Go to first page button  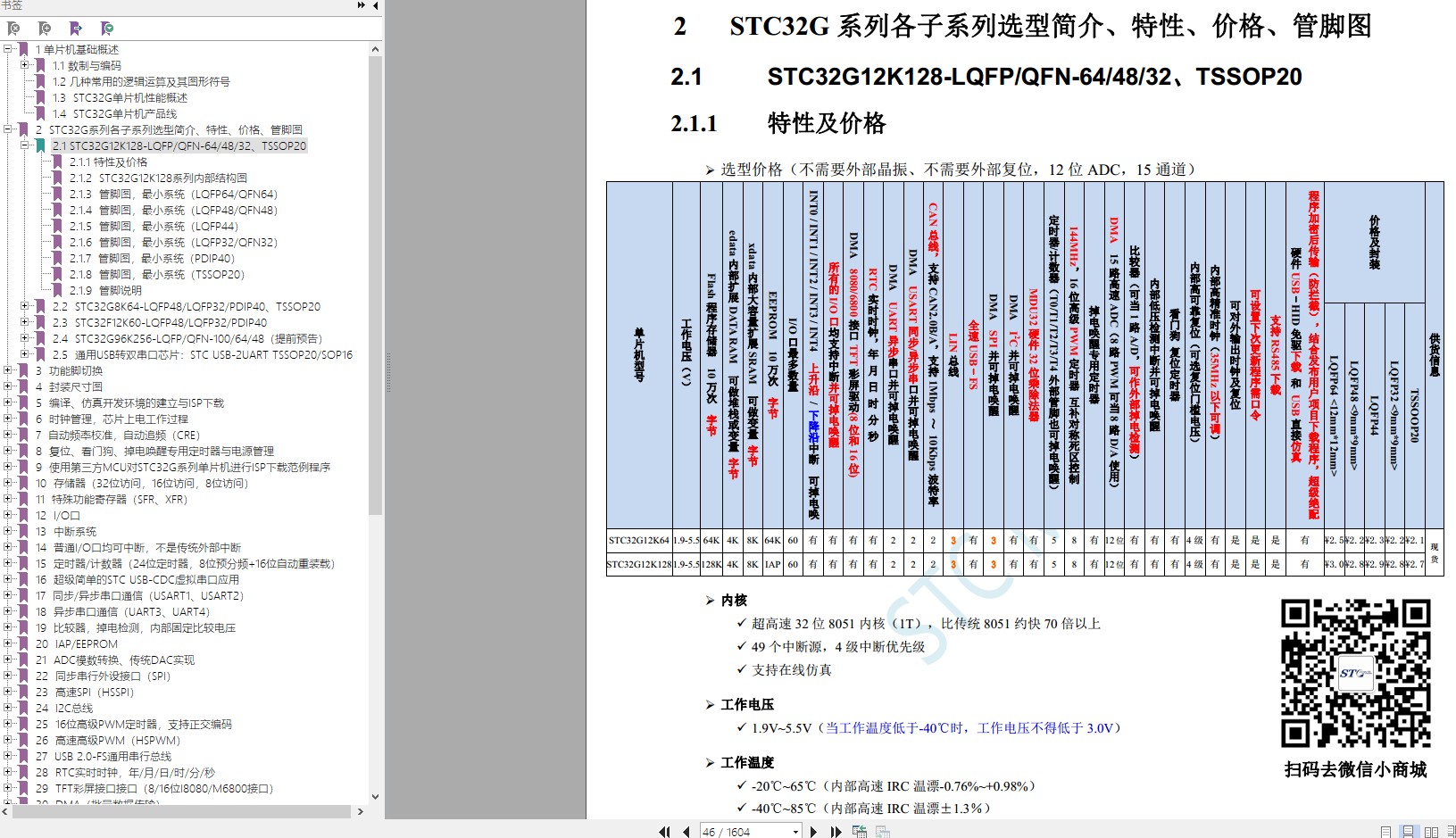point(664,832)
